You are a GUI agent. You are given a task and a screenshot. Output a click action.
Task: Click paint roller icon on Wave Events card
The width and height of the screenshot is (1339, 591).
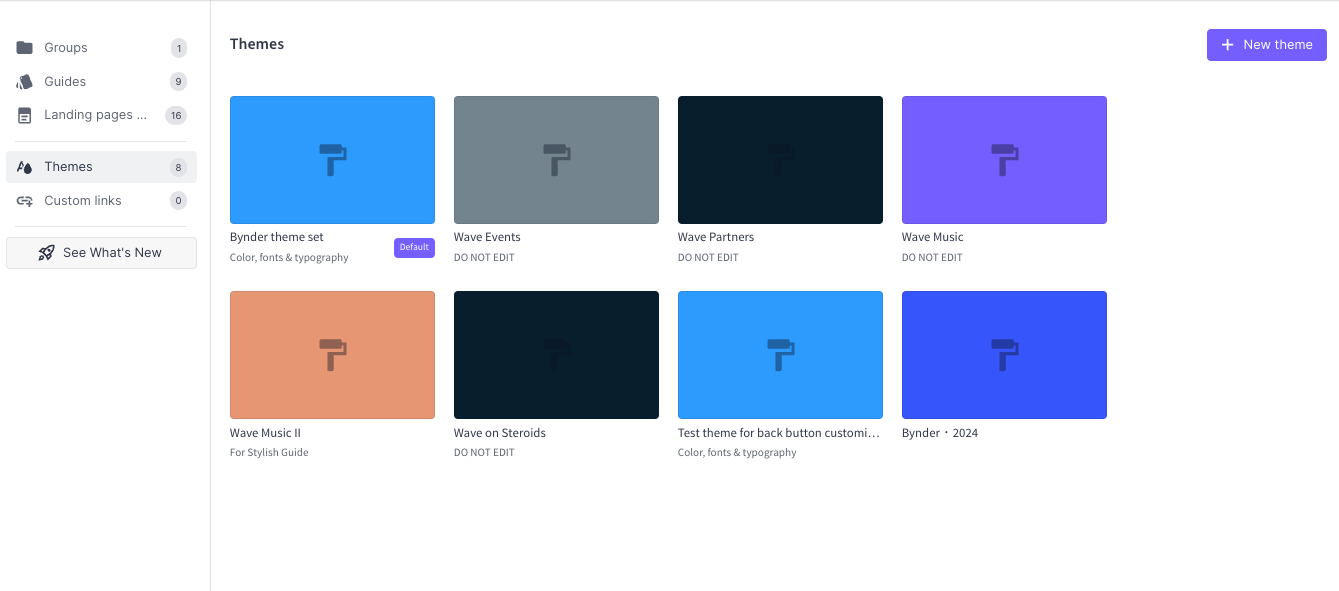[557, 160]
